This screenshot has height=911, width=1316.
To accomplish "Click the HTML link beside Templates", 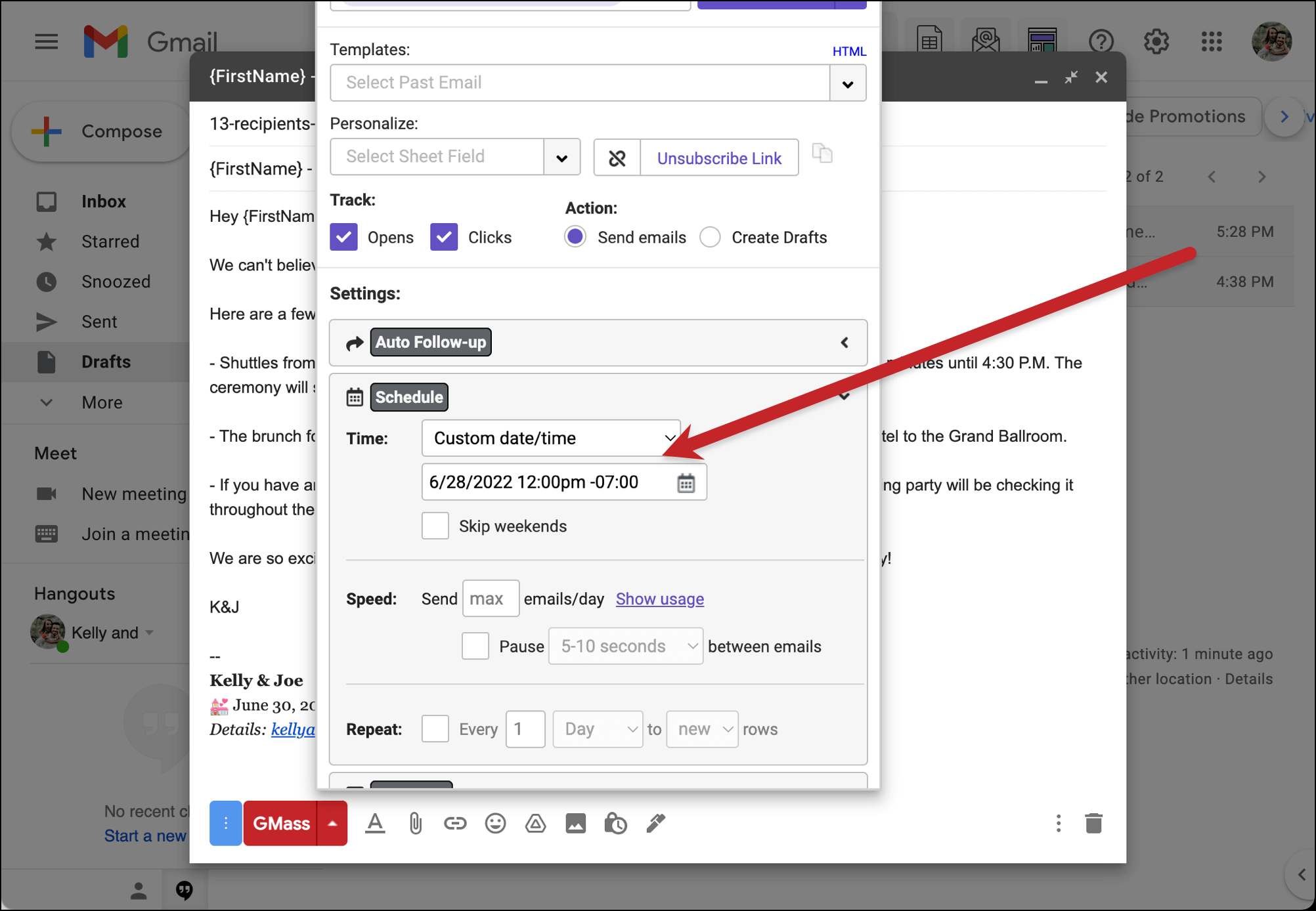I will (x=849, y=51).
